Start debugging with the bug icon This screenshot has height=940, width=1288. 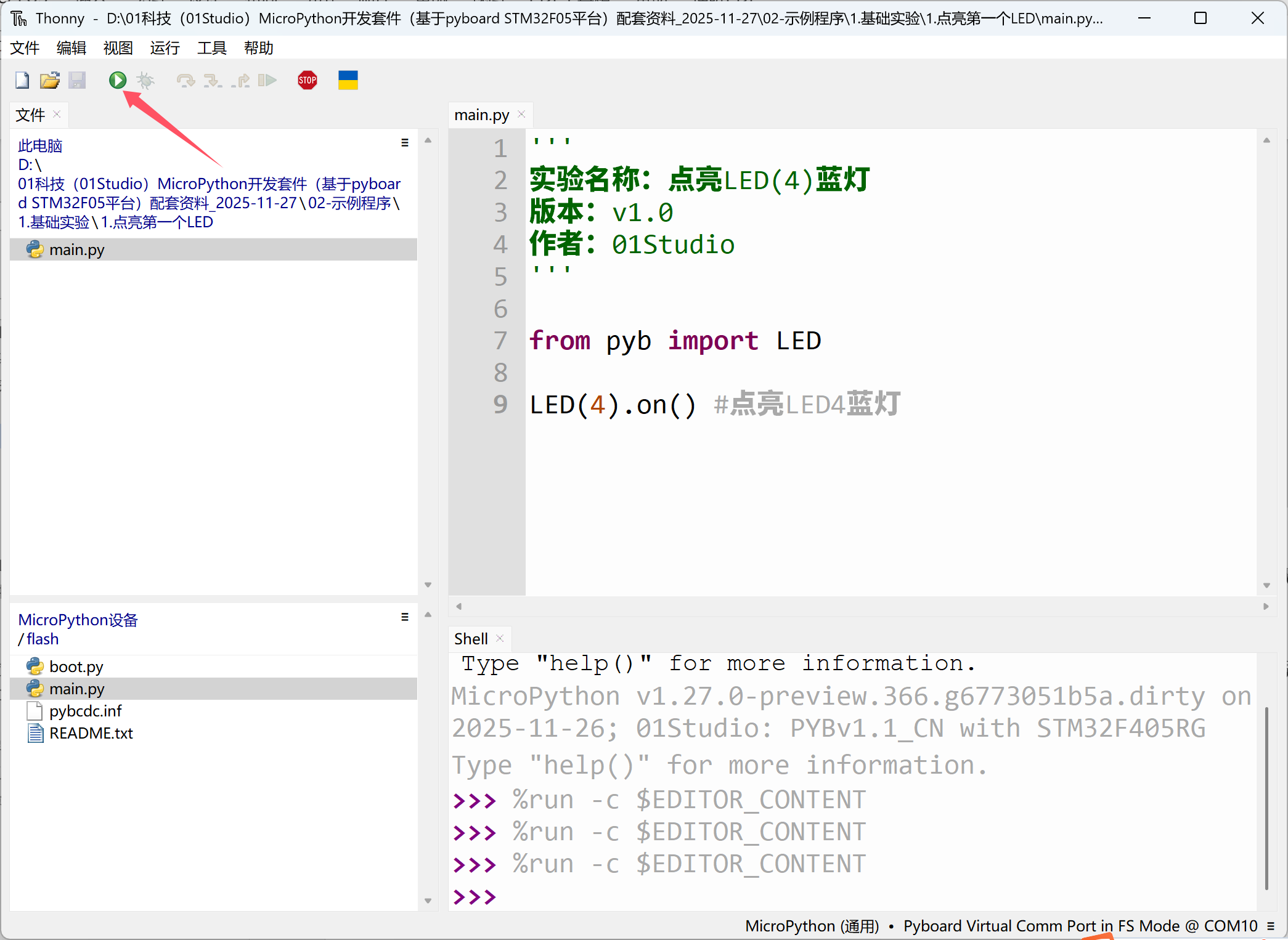(145, 80)
